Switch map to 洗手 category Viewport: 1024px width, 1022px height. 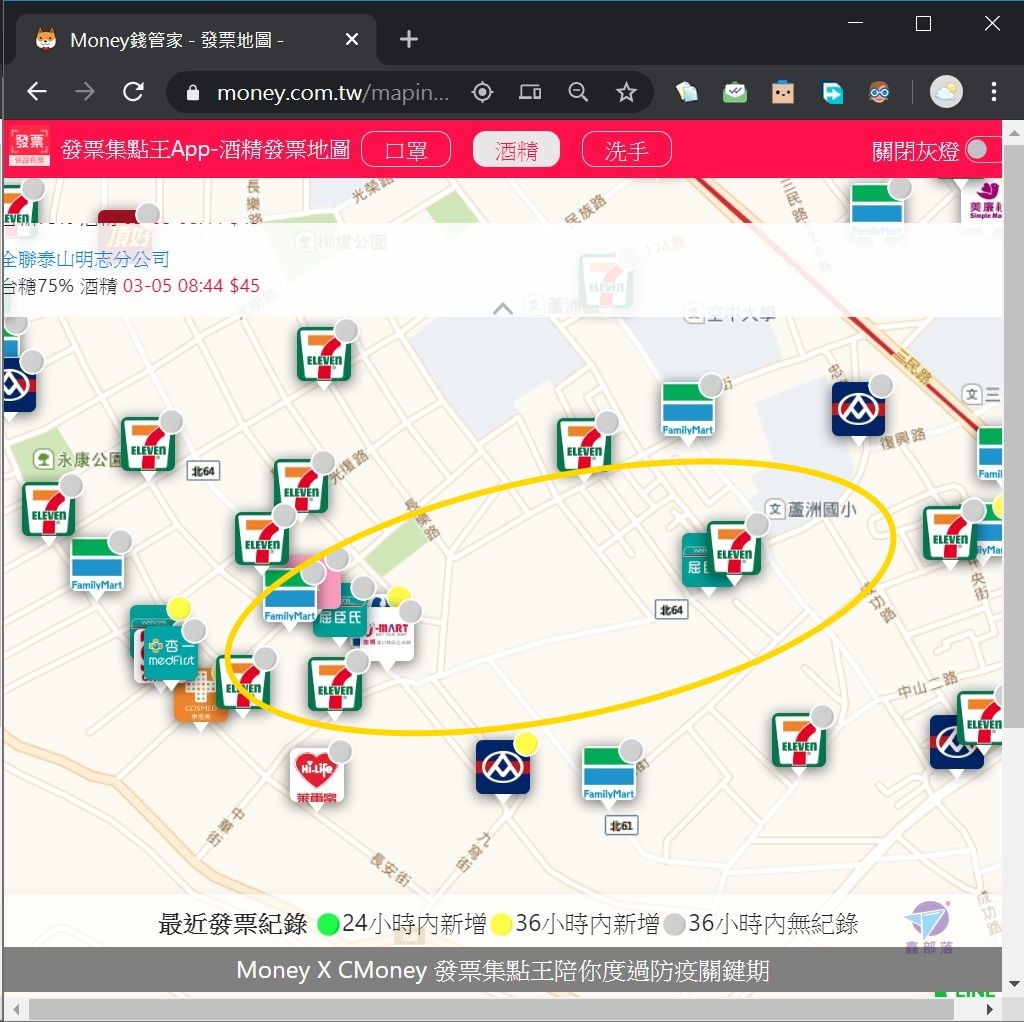point(626,150)
